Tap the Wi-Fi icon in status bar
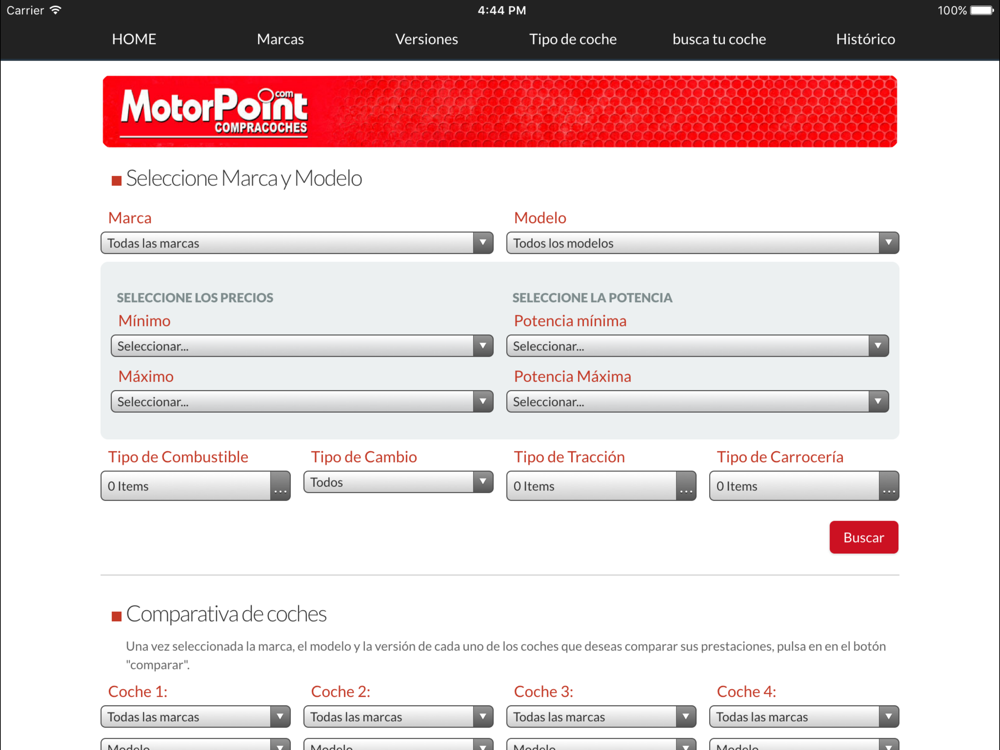The image size is (1000, 750). pyautogui.click(x=56, y=10)
